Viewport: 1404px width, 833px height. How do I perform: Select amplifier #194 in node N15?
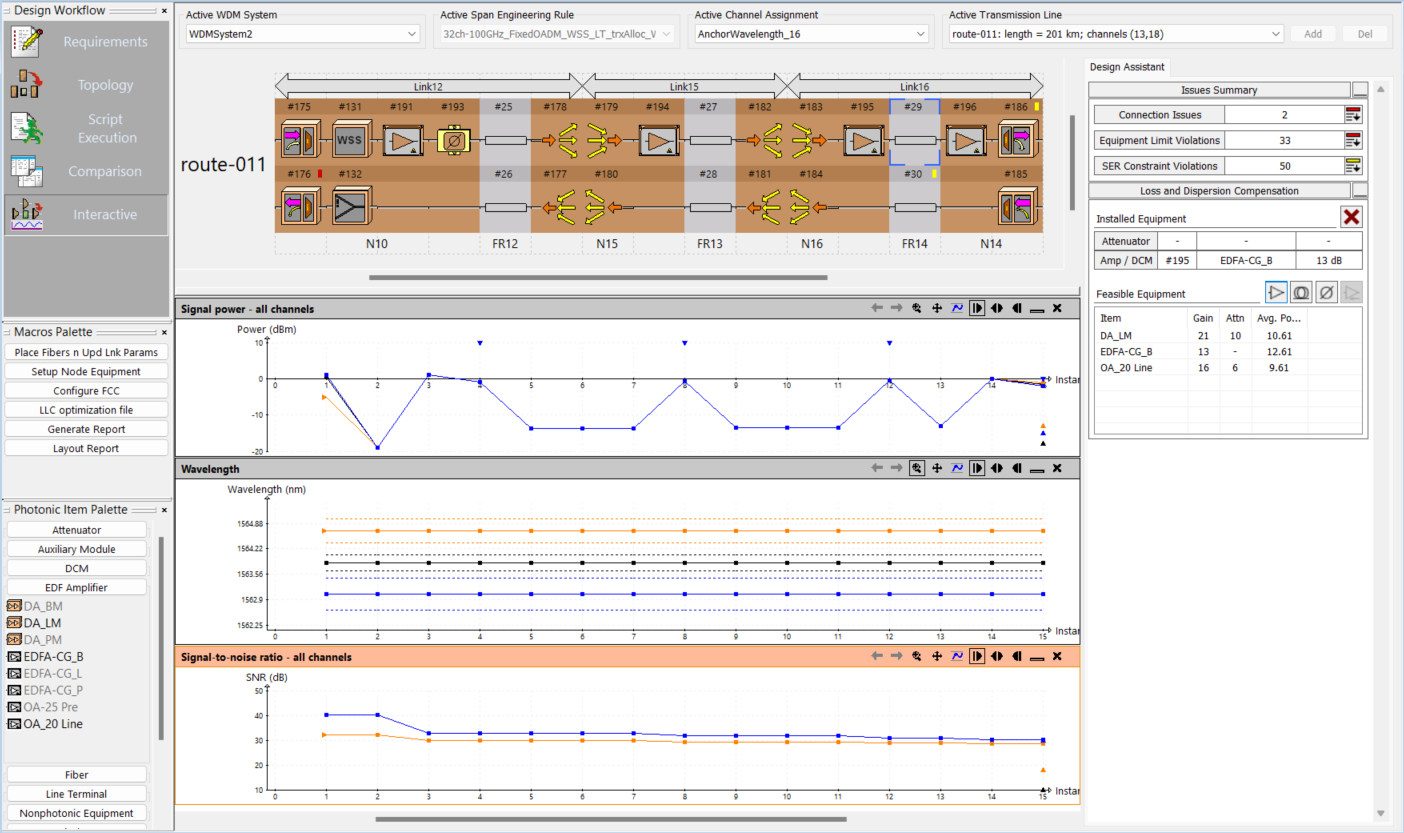click(658, 142)
